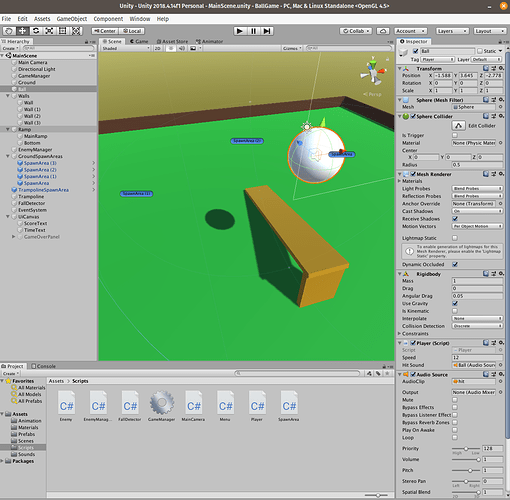This screenshot has width=510, height=500.
Task: Open the GameObject menu
Action: (72, 19)
